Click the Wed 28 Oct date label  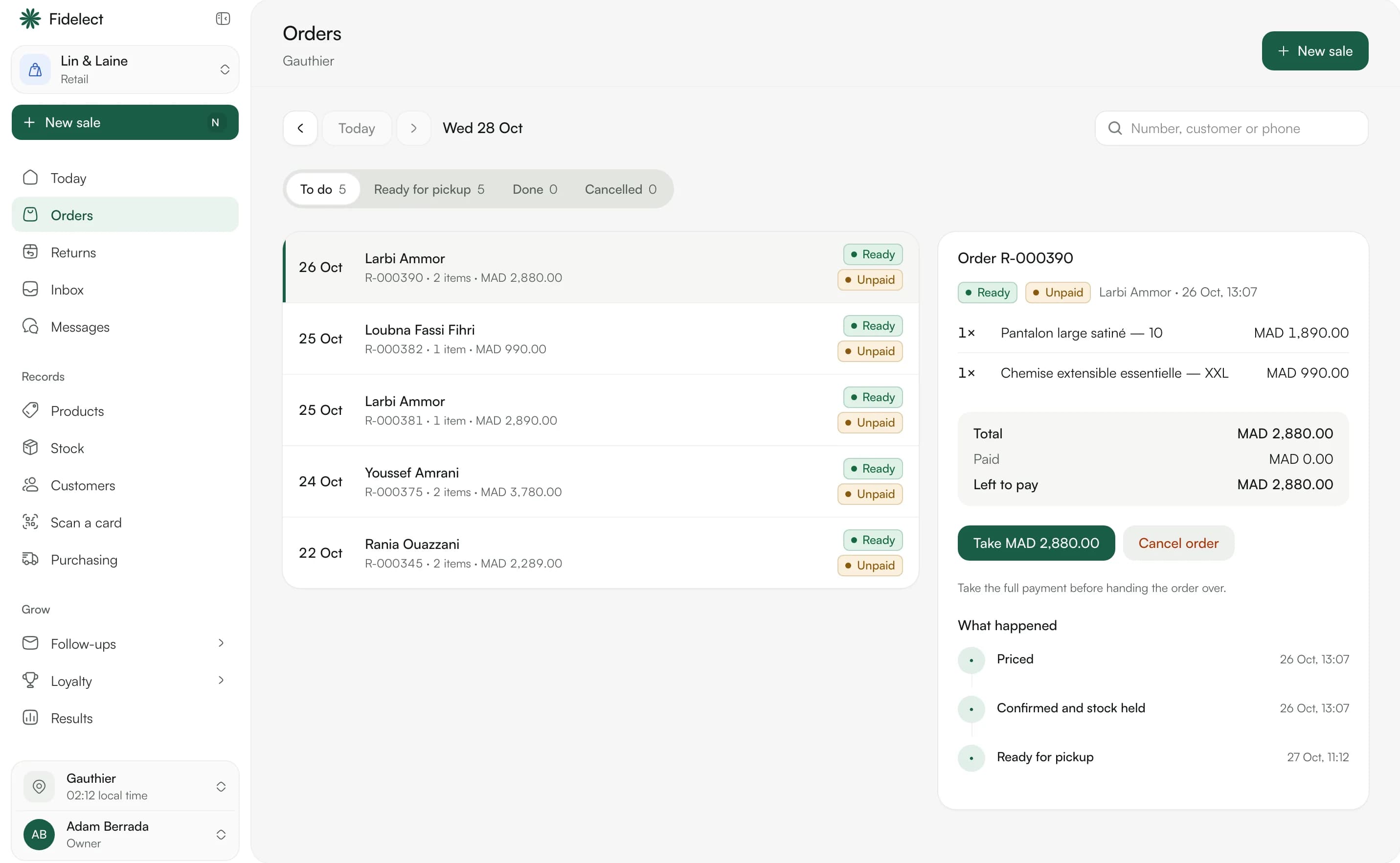tap(482, 128)
